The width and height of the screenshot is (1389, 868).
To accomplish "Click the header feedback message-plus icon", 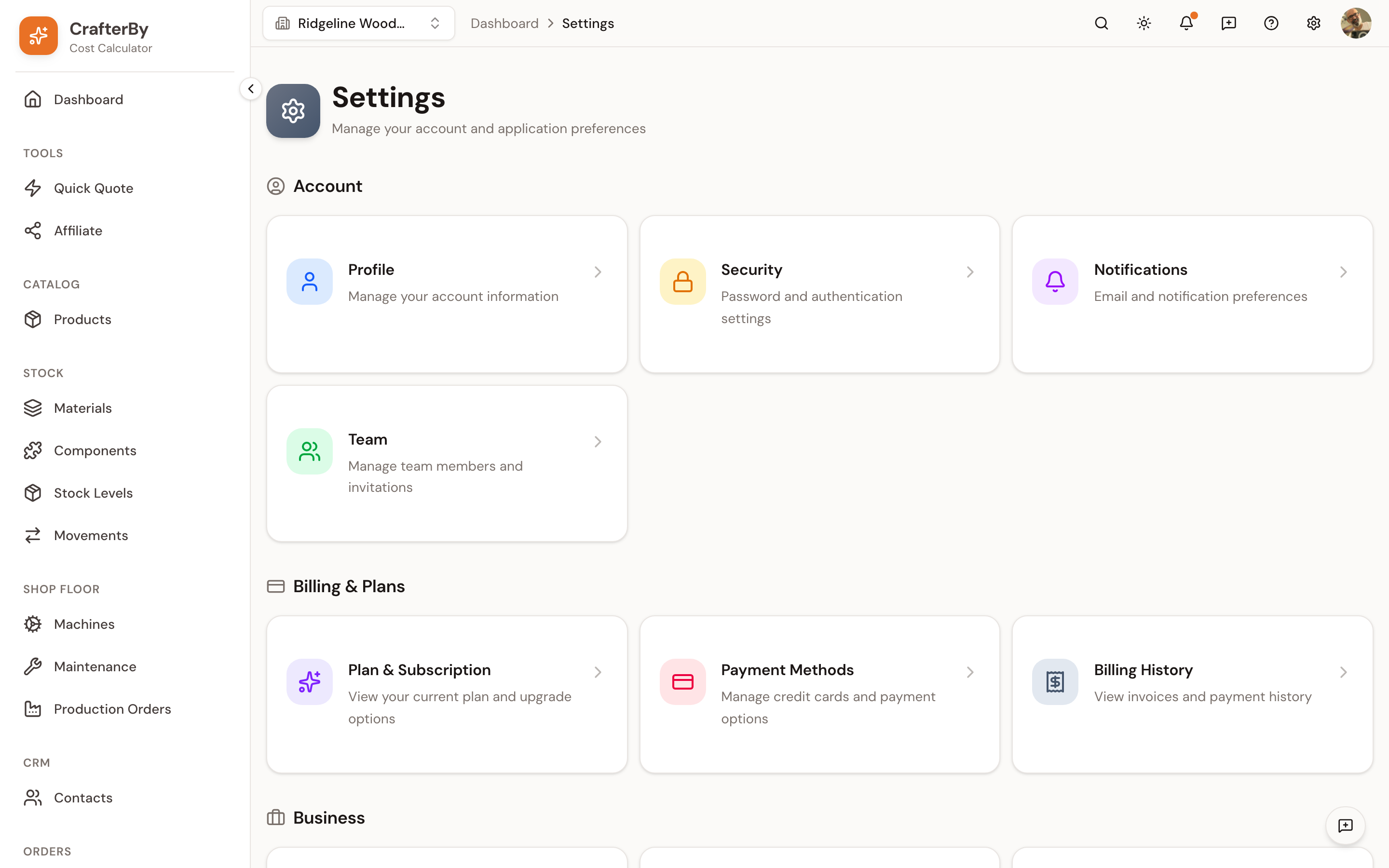I will tap(1228, 24).
